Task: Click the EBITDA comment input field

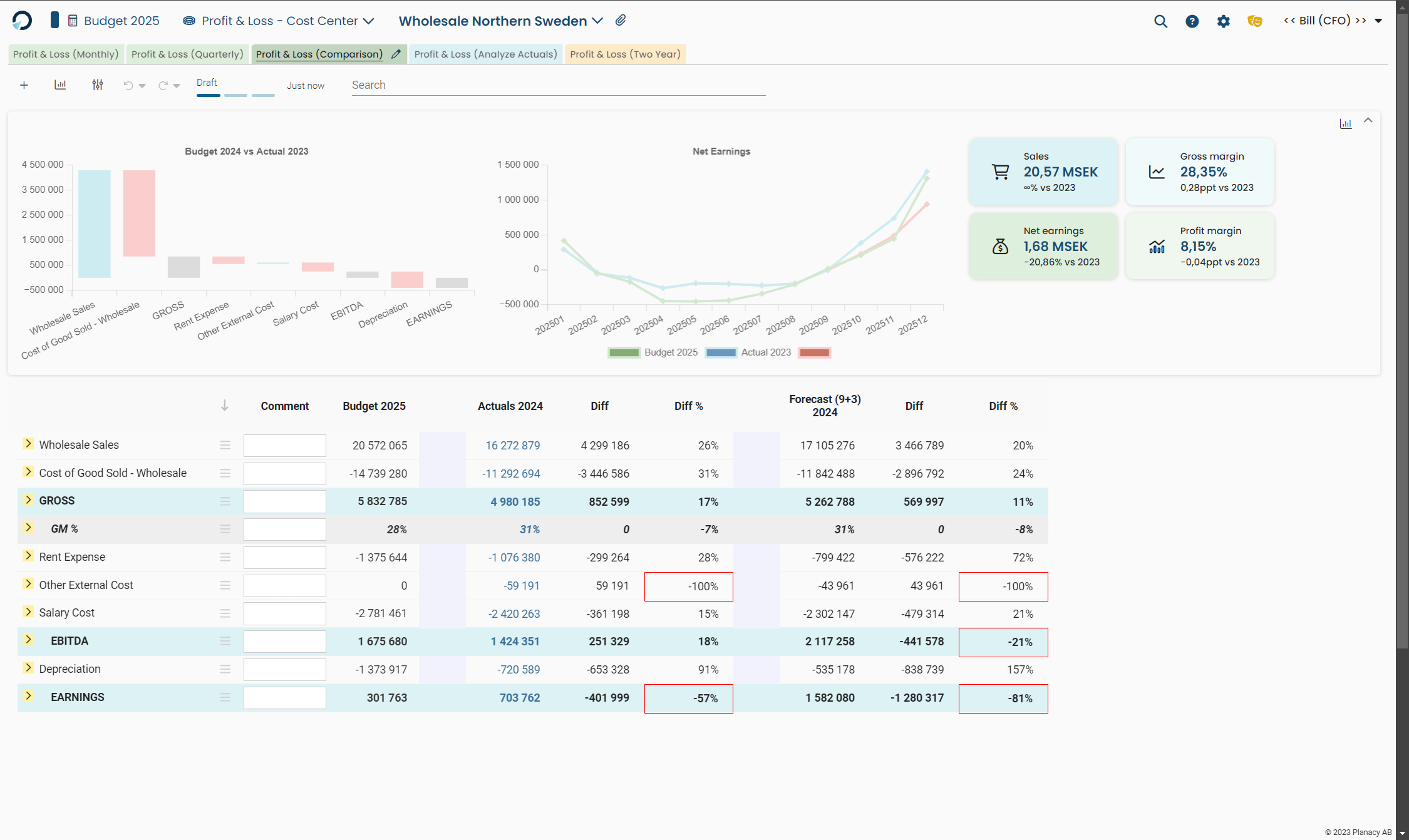Action: (x=284, y=642)
